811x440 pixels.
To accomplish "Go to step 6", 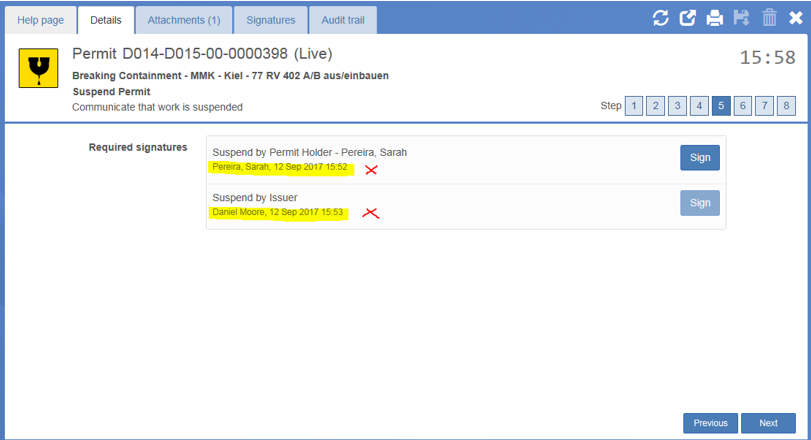I will point(743,106).
